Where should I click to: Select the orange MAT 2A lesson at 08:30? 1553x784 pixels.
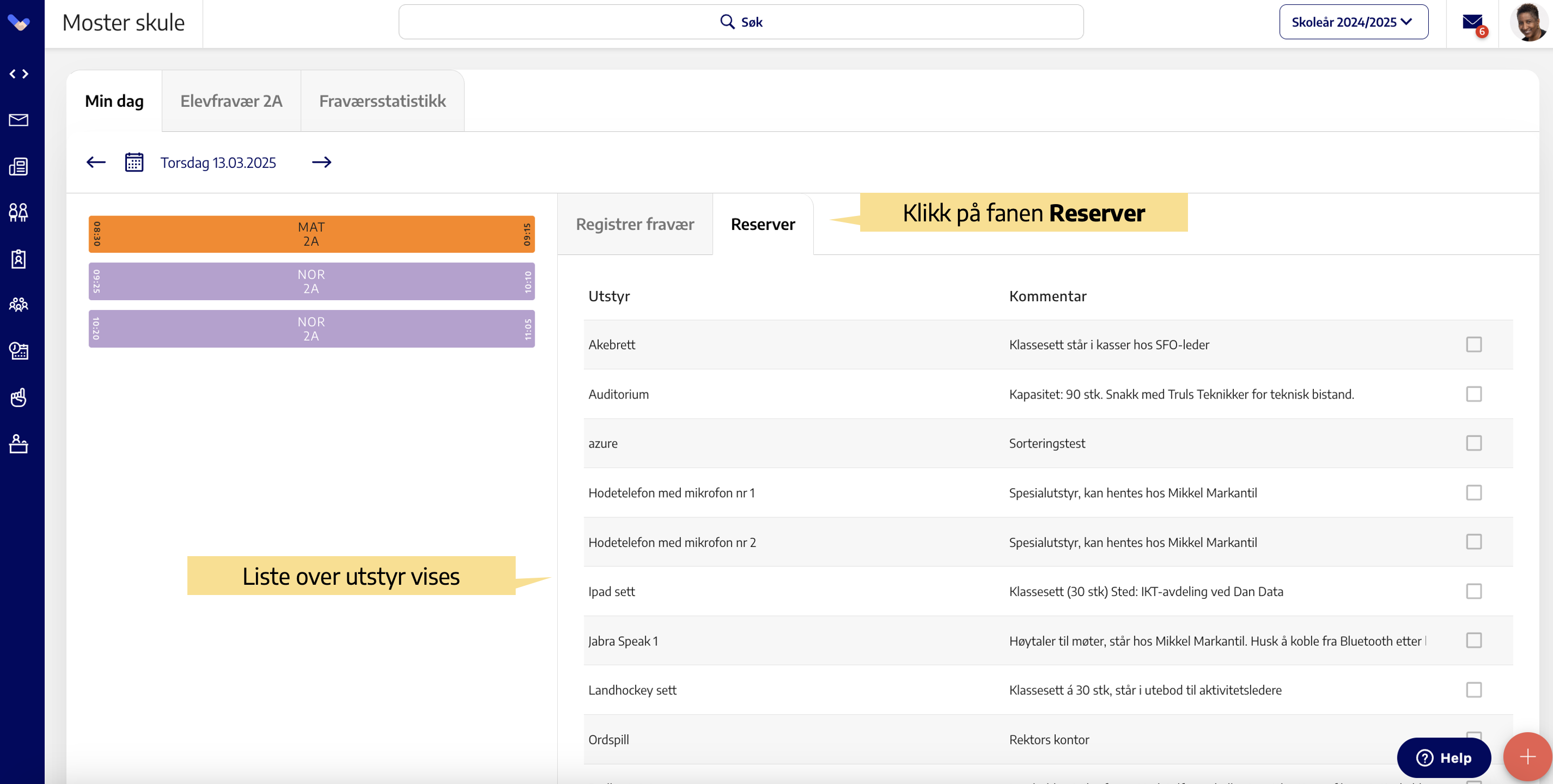coord(311,234)
